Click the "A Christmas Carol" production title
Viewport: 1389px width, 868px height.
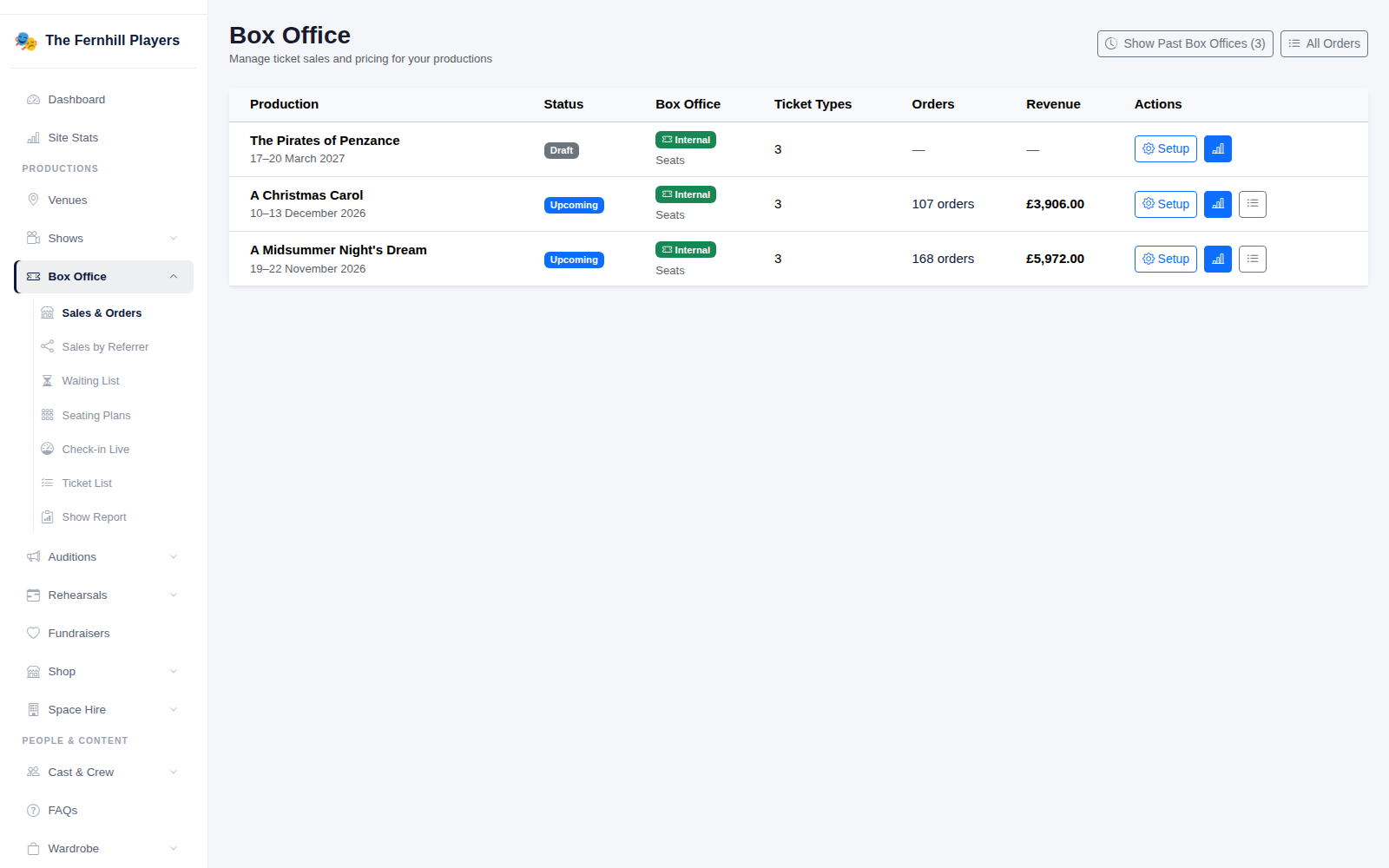306,195
